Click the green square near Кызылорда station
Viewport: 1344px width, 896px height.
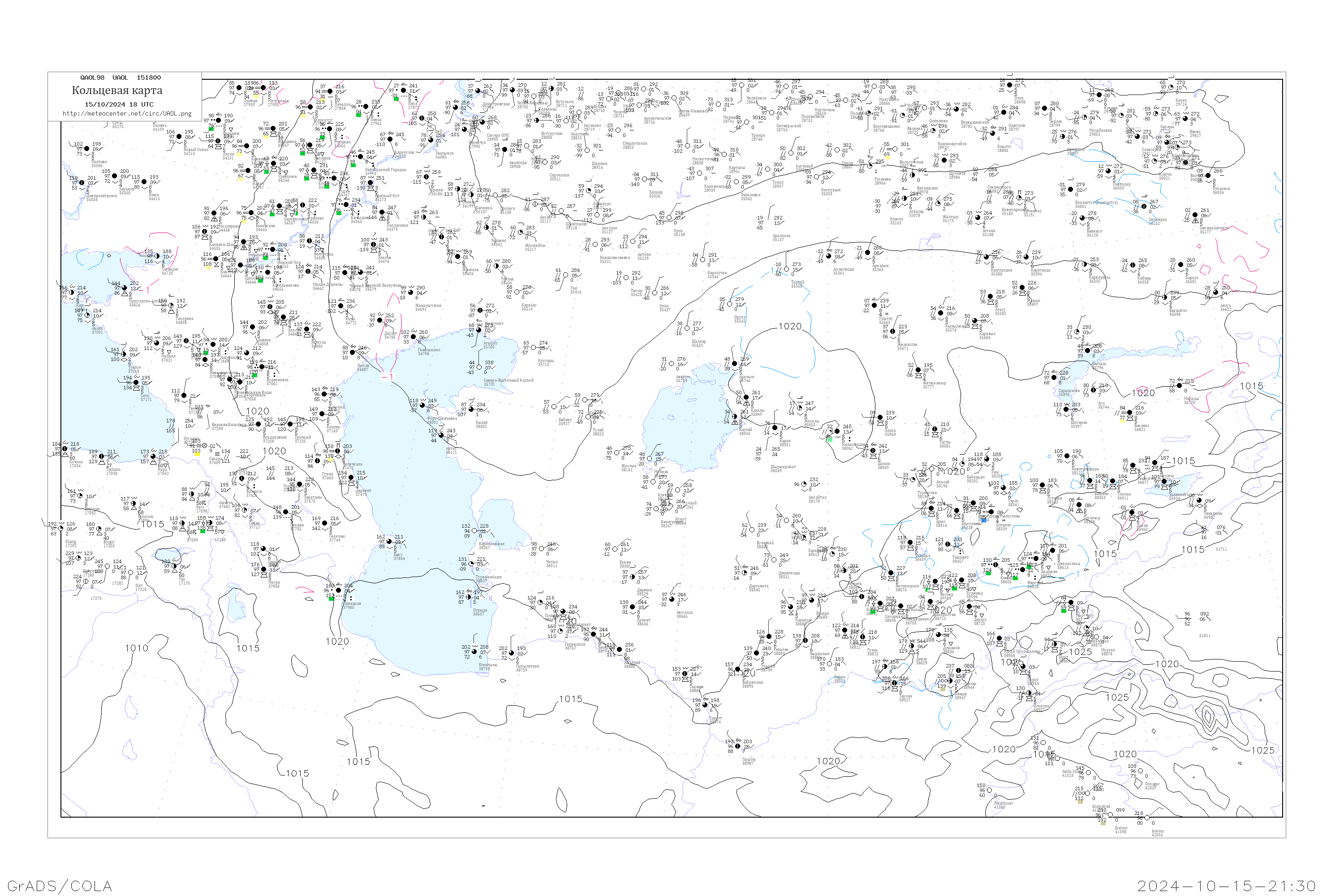click(829, 439)
